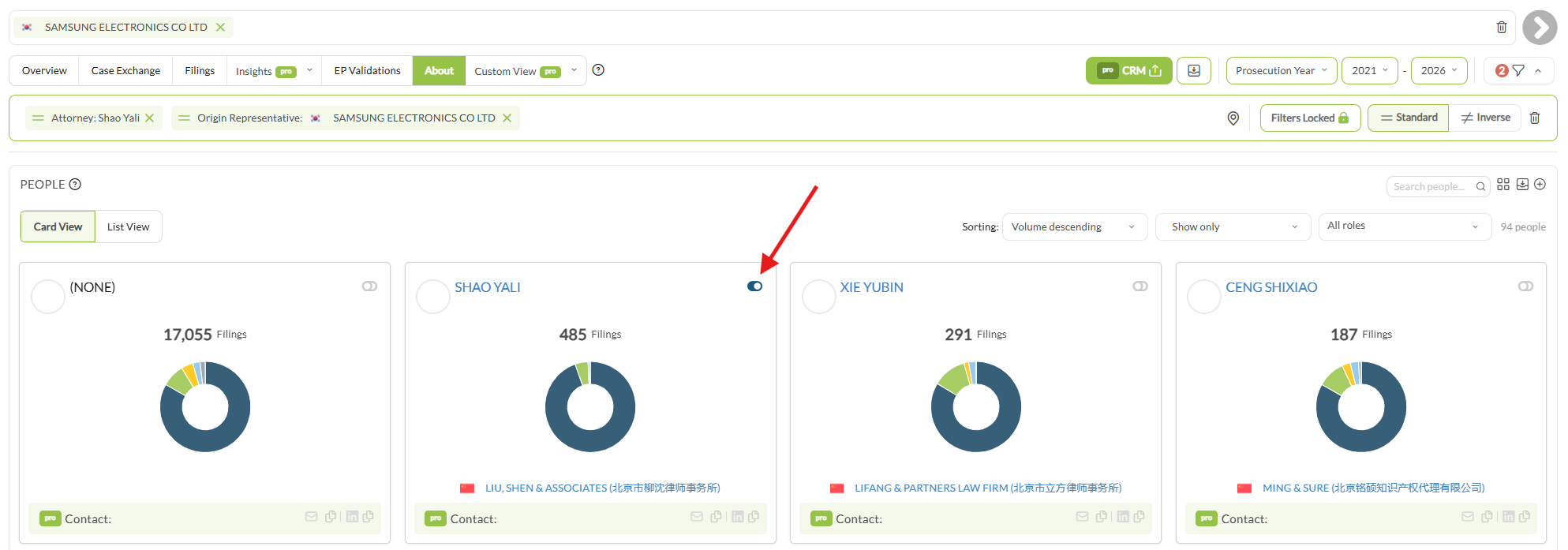1568x550 pixels.
Task: Click the round forward arrow button
Action: 1540,28
